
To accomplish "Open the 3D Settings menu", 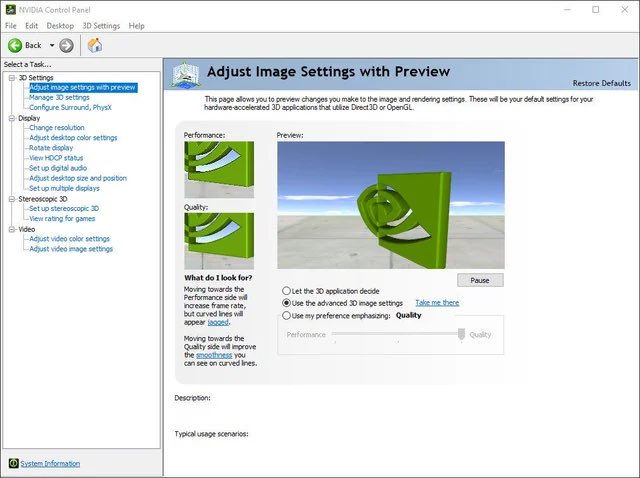I will click(x=101, y=26).
